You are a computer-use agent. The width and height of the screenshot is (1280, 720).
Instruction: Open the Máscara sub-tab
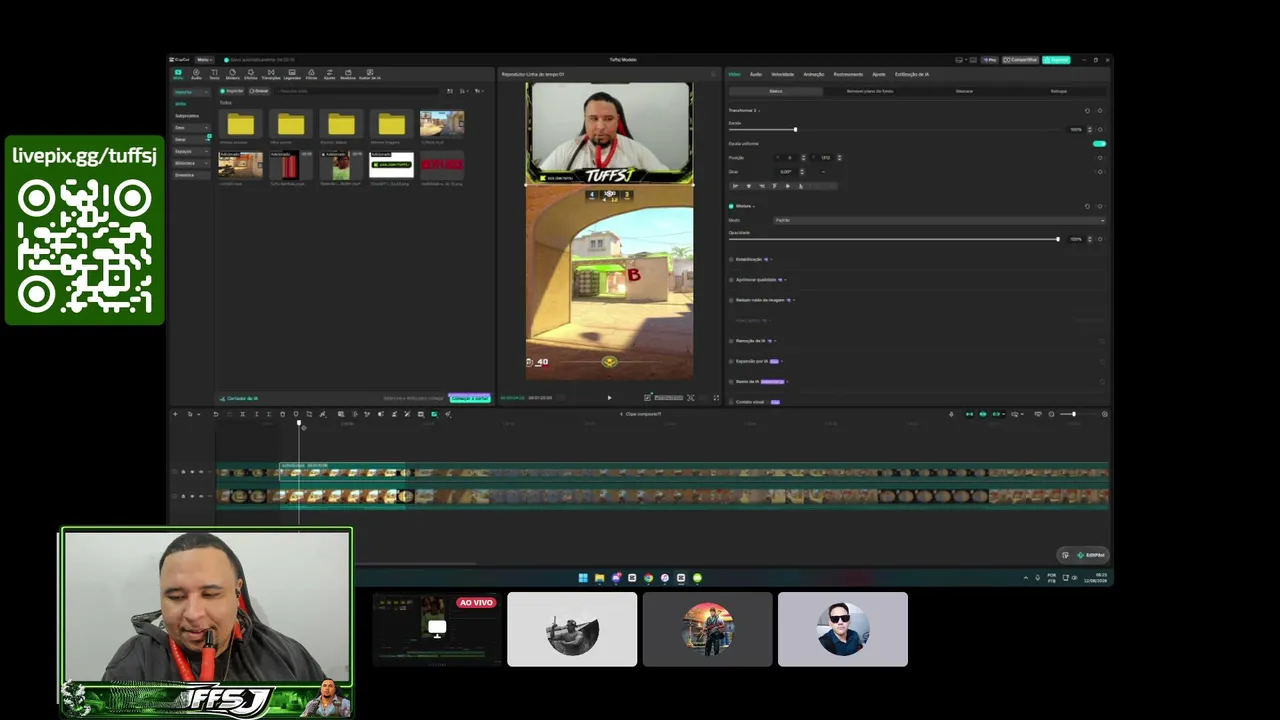point(964,91)
